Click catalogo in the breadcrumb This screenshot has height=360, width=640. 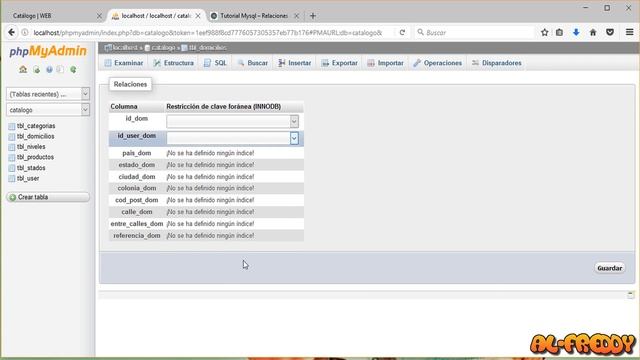[x=163, y=48]
